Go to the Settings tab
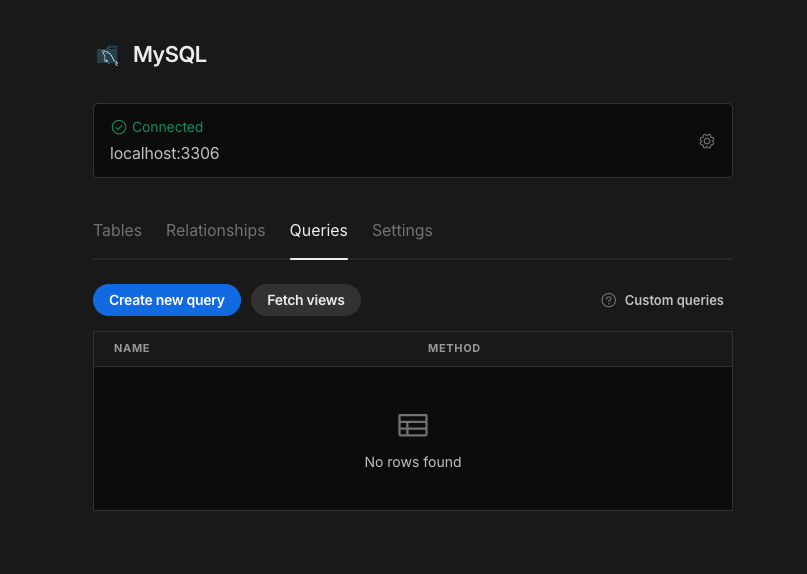The height and width of the screenshot is (574, 807). [x=402, y=230]
